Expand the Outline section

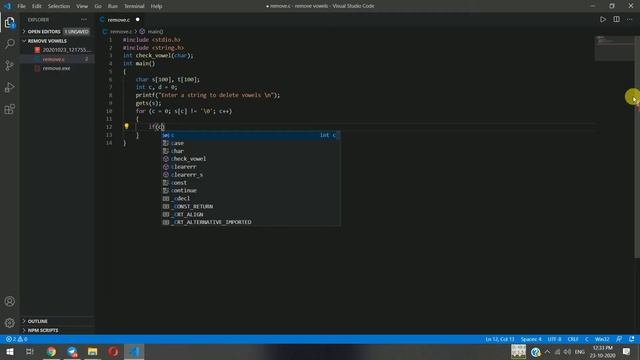57,321
